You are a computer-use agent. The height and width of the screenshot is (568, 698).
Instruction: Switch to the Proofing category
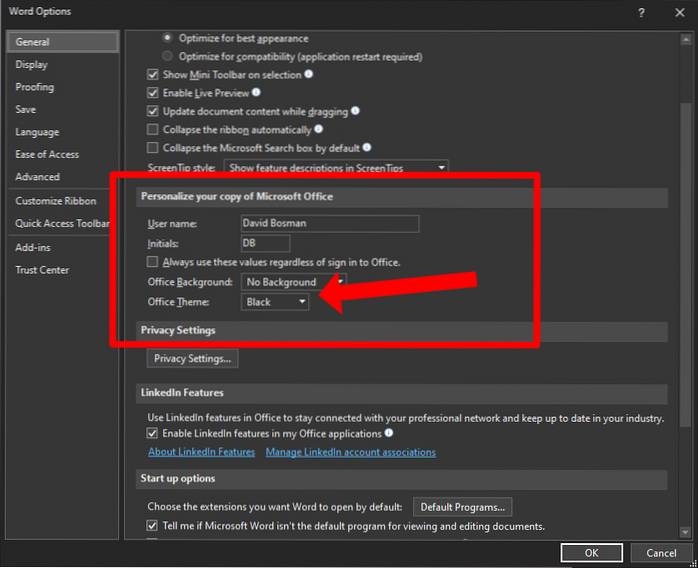click(35, 87)
